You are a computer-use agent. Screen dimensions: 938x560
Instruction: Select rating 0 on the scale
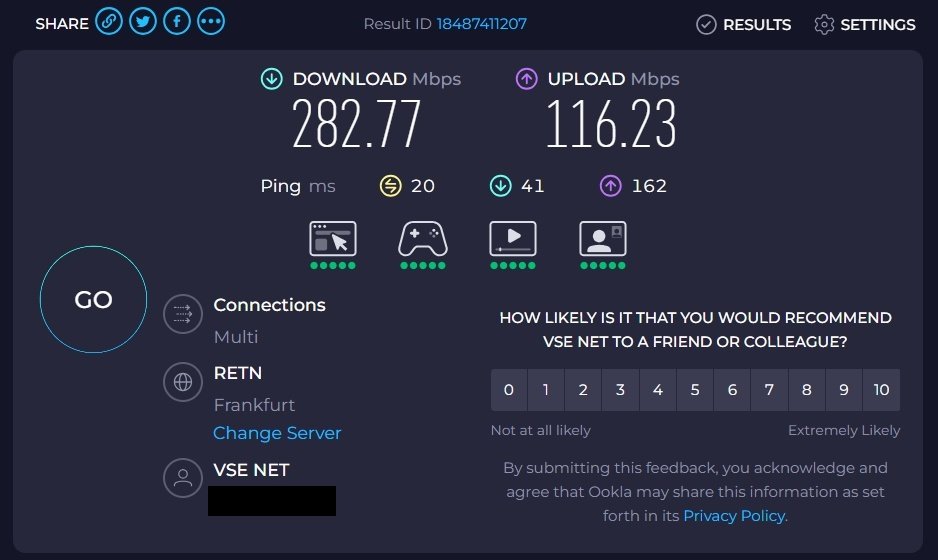tap(509, 390)
